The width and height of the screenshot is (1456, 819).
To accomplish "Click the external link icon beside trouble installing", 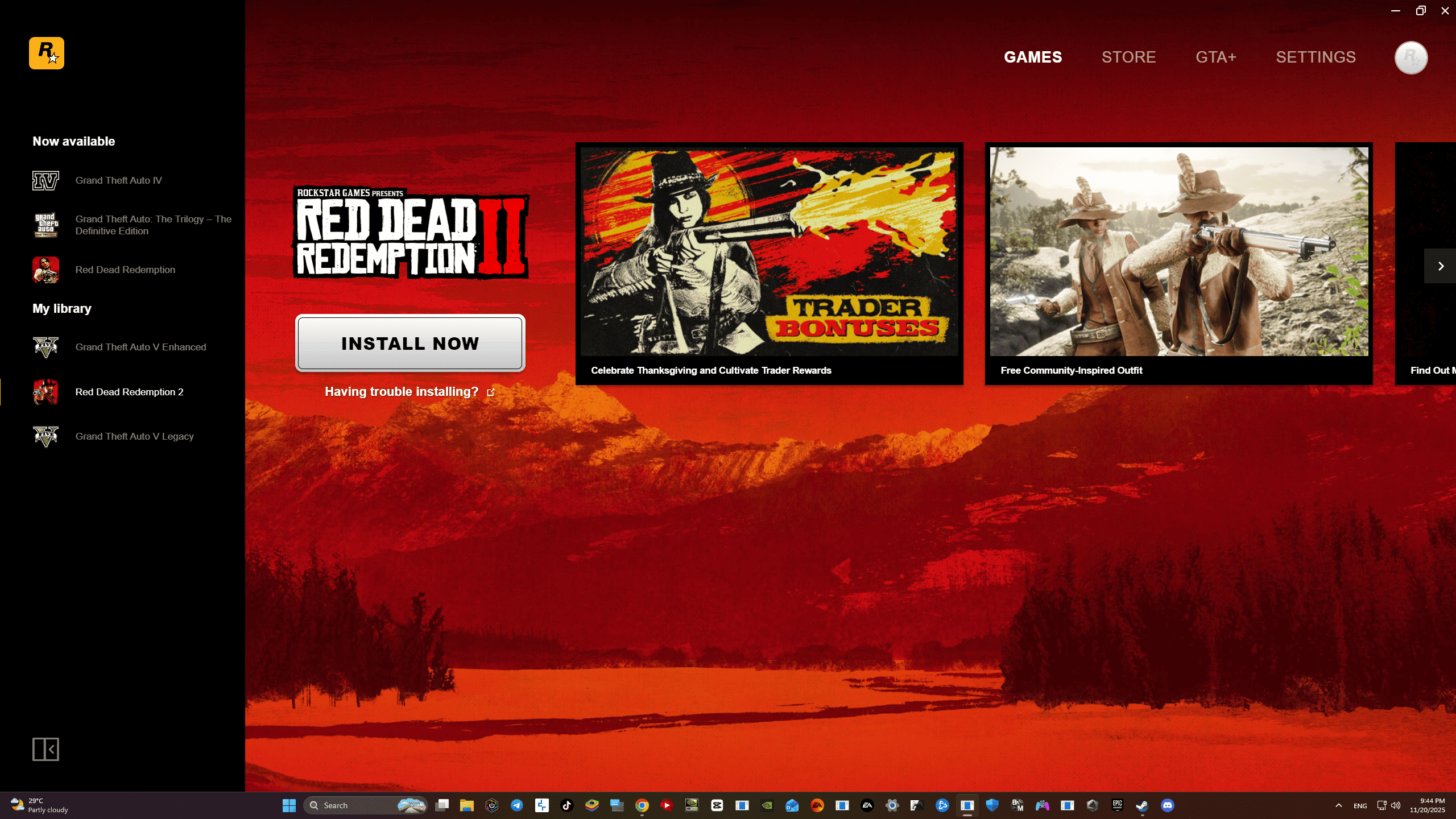I will point(491,392).
